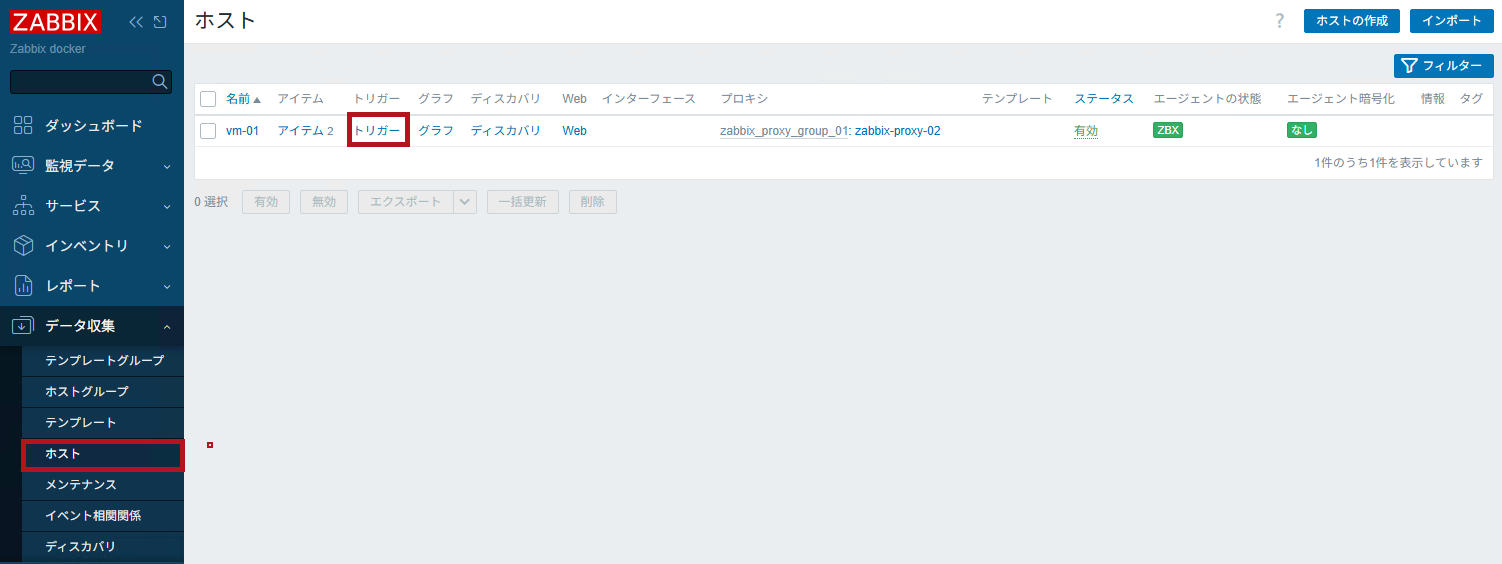
Task: Toggle 有効 status of vm-01
Action: (x=1086, y=131)
